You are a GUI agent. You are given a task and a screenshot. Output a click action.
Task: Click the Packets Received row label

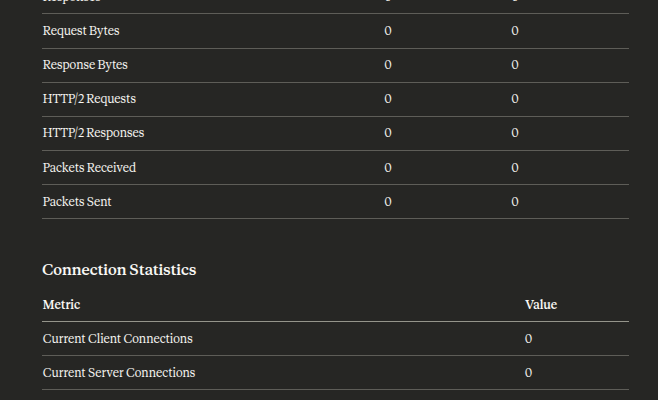pyautogui.click(x=89, y=167)
